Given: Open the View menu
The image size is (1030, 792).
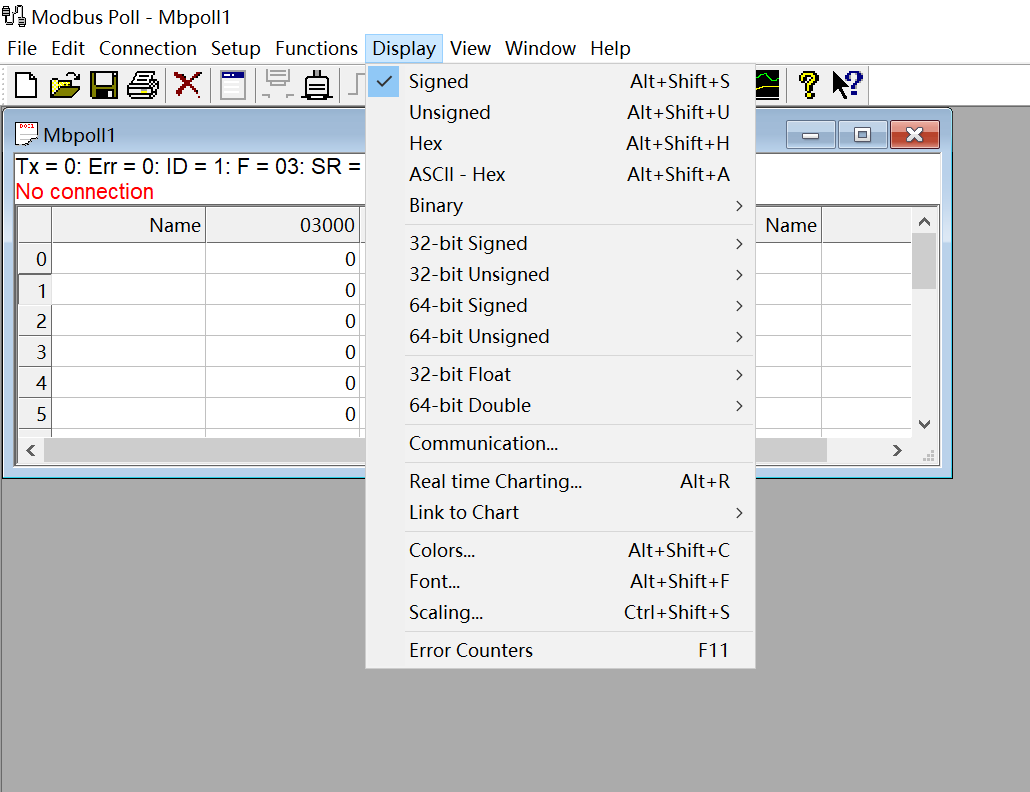Looking at the screenshot, I should [x=470, y=49].
